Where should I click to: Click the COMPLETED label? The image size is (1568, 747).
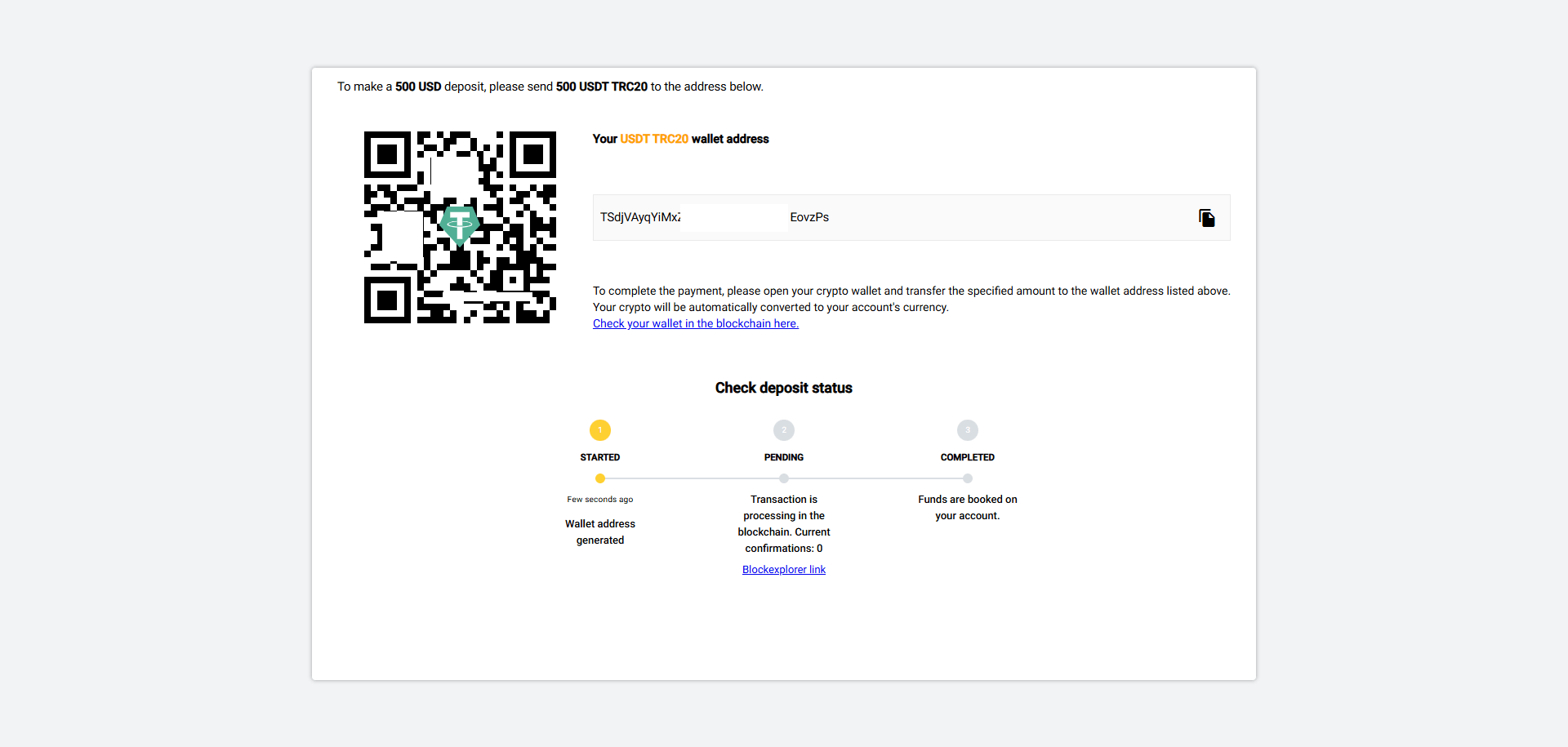[x=968, y=457]
